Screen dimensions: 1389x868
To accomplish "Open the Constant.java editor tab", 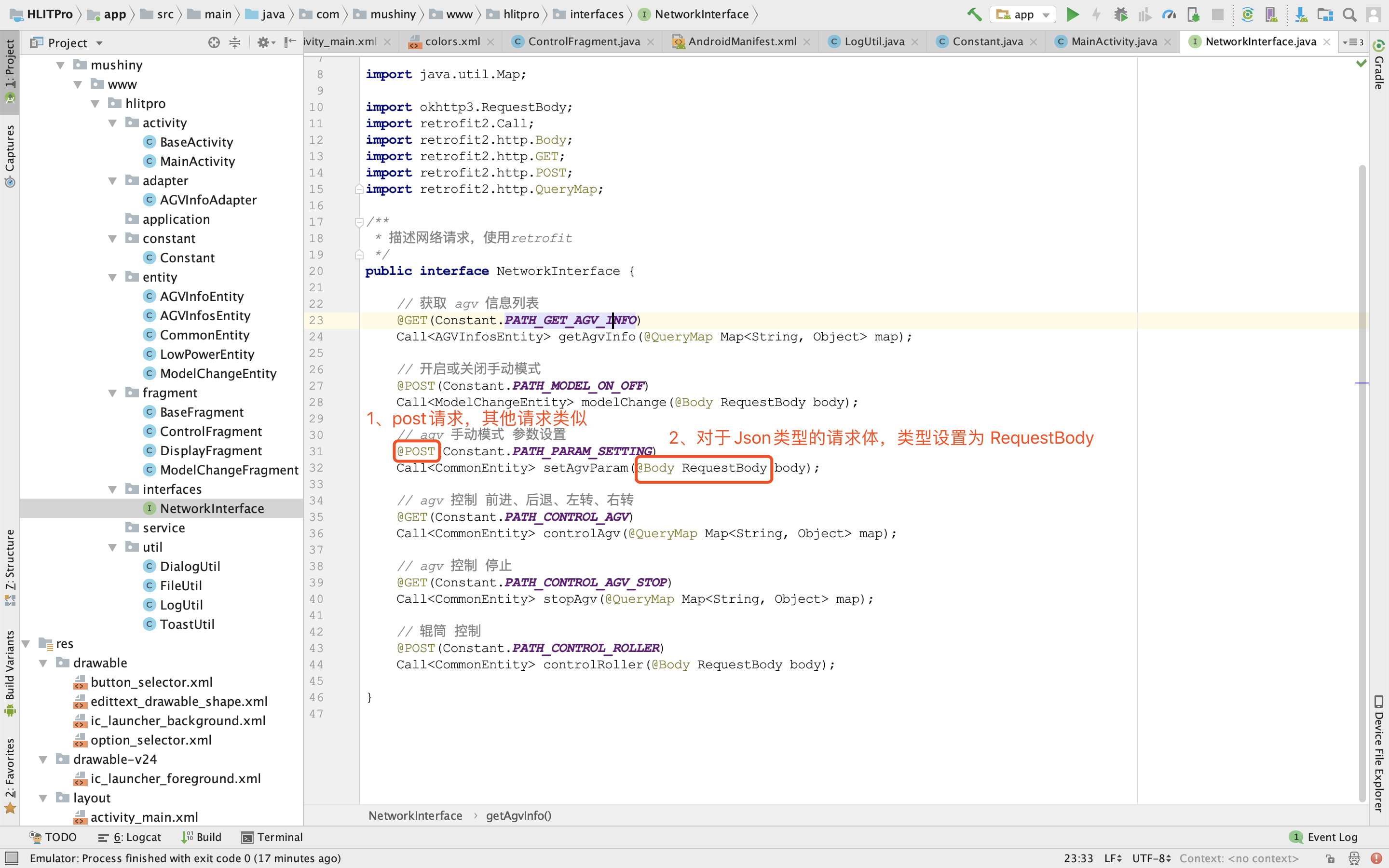I will point(987,41).
